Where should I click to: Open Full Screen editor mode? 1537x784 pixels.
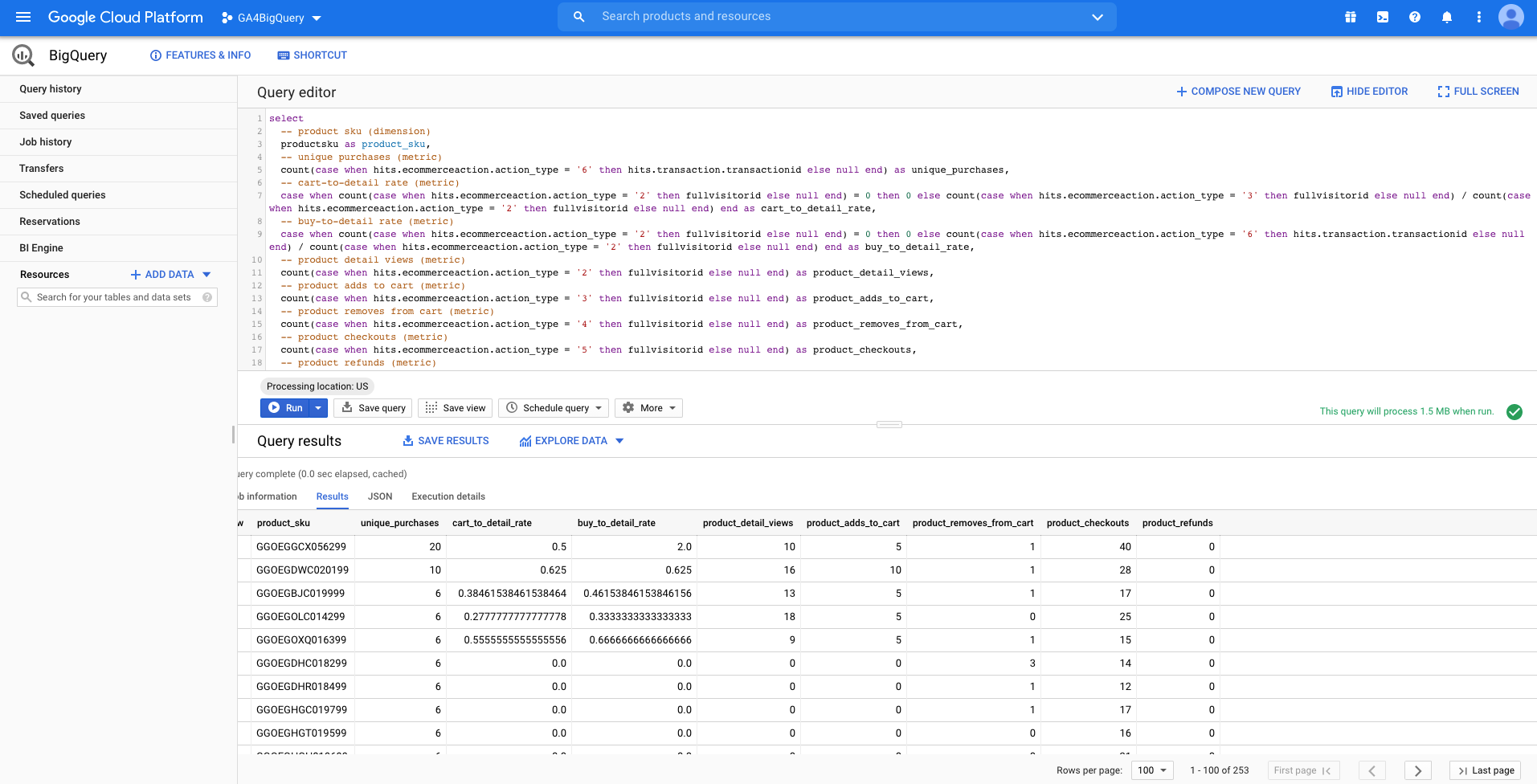pyautogui.click(x=1478, y=92)
